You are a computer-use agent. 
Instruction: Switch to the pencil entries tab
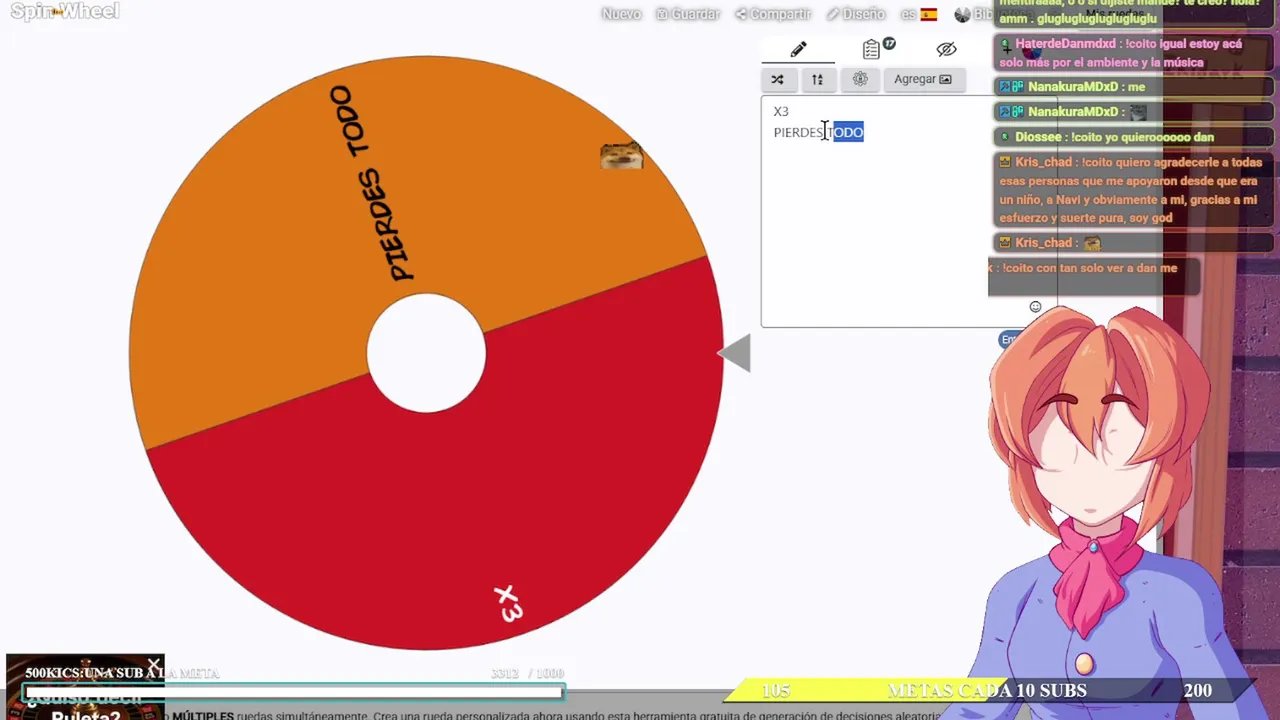(x=798, y=49)
